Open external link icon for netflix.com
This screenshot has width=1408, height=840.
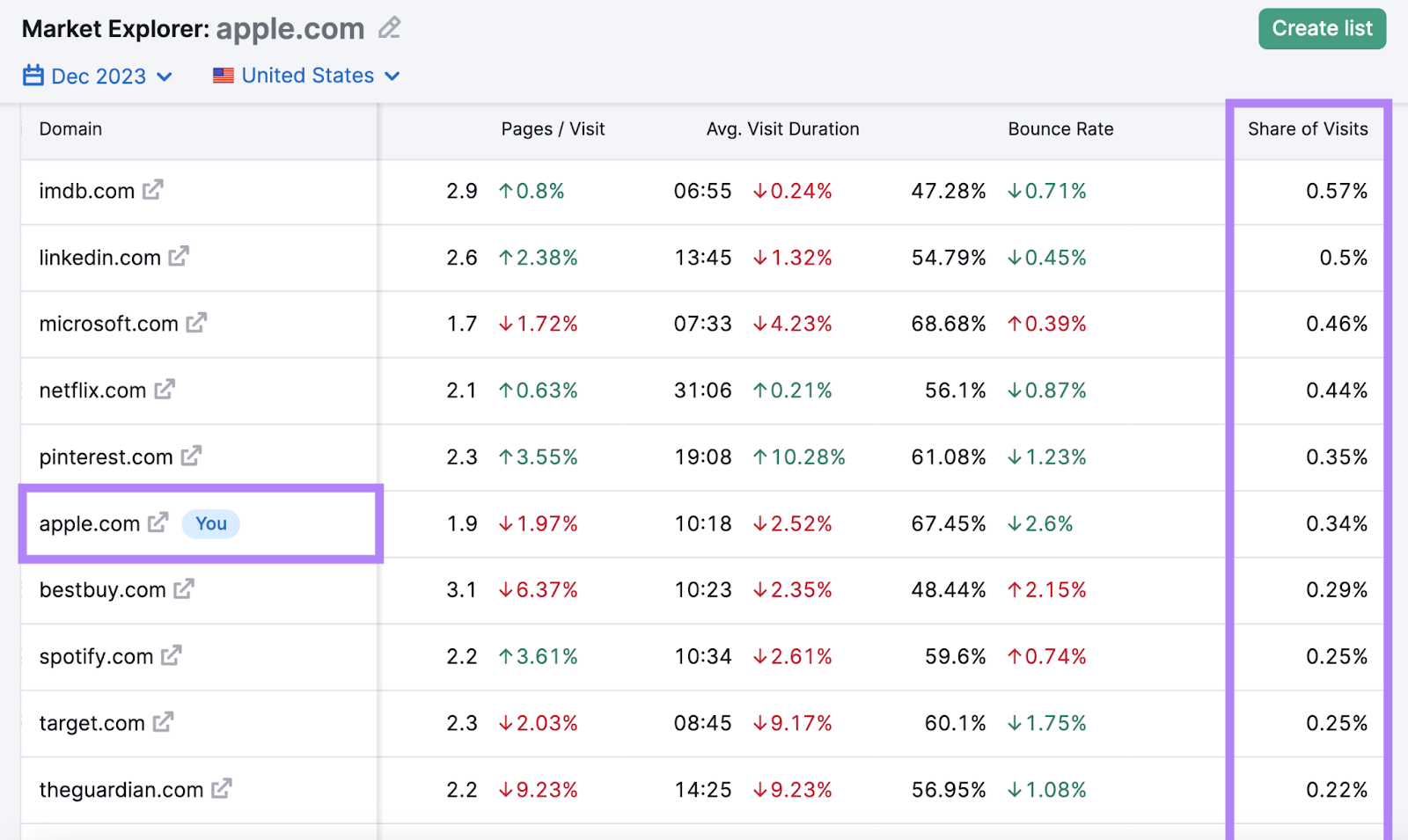(x=165, y=389)
